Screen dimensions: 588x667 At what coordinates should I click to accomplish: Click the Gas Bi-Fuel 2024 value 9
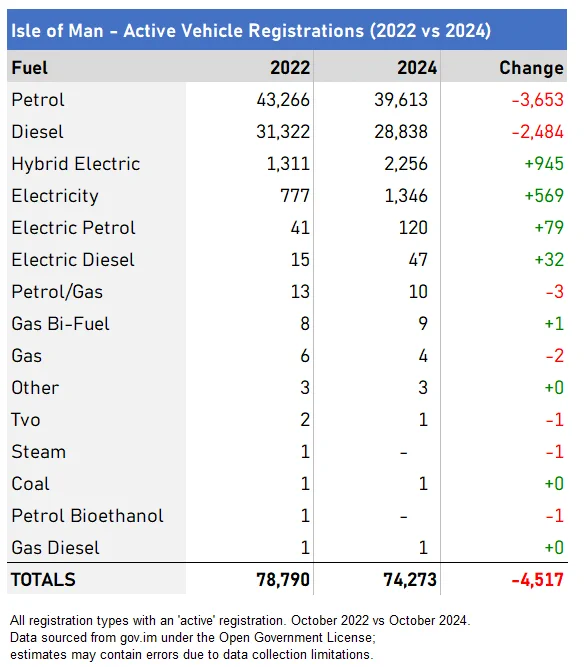422,324
